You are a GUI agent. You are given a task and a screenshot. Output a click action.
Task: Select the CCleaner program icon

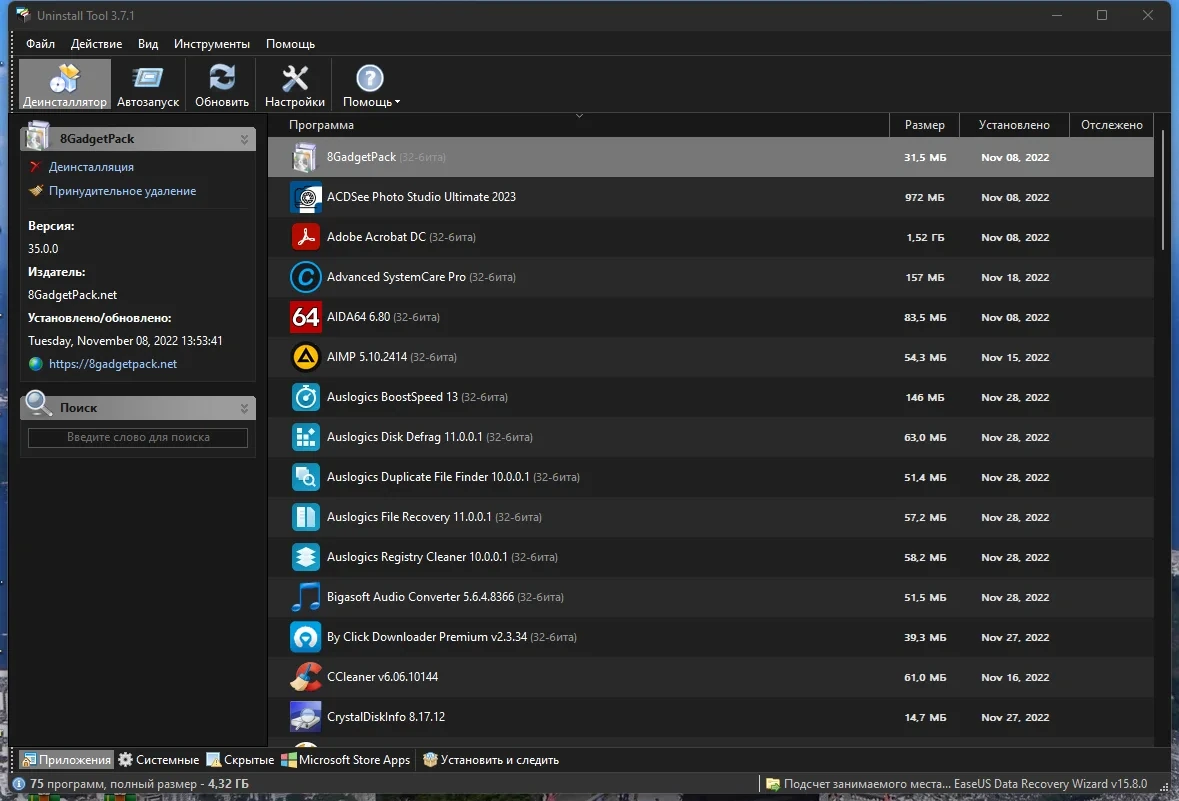305,677
